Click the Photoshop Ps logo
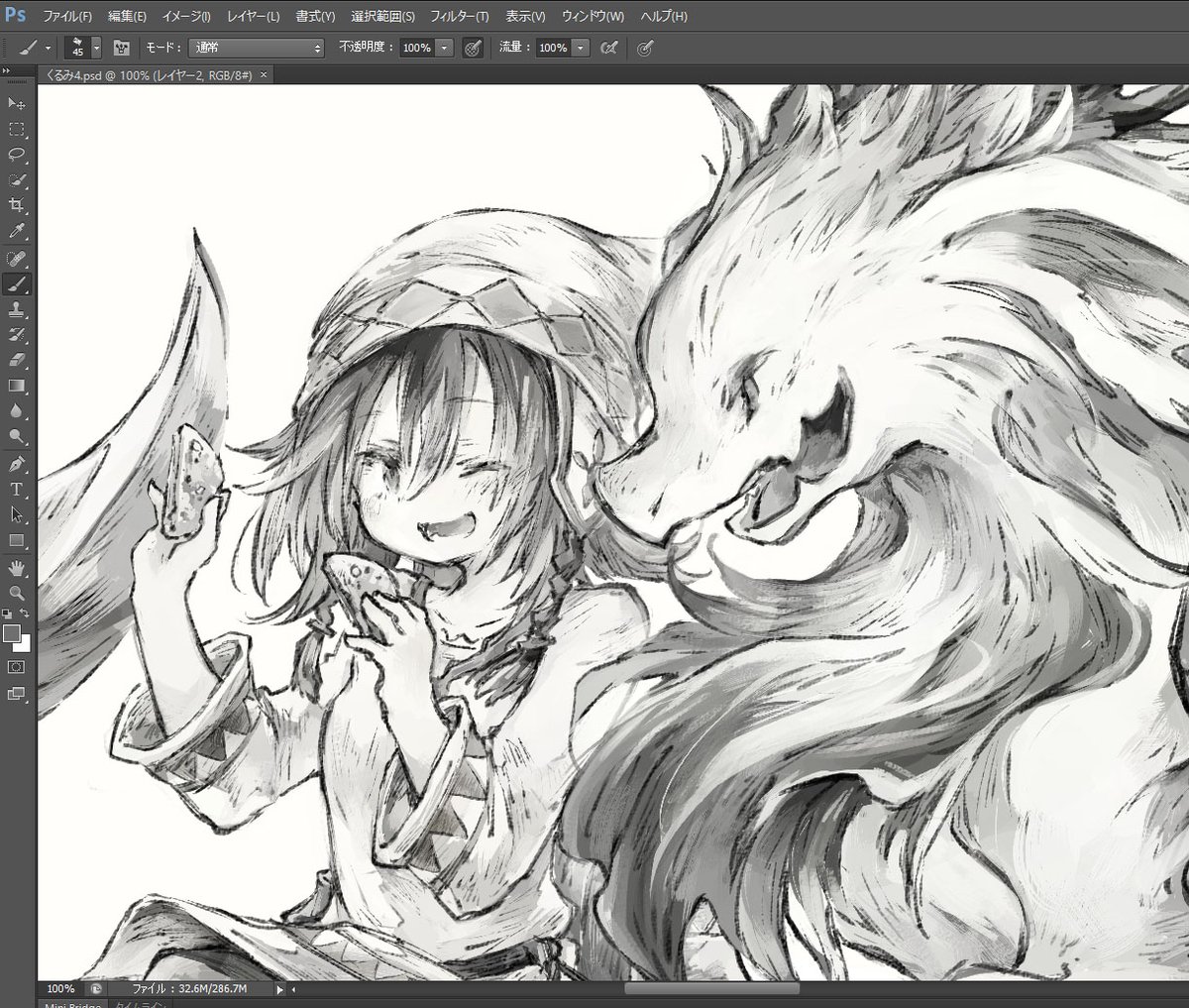The image size is (1189, 1008). pos(15,17)
